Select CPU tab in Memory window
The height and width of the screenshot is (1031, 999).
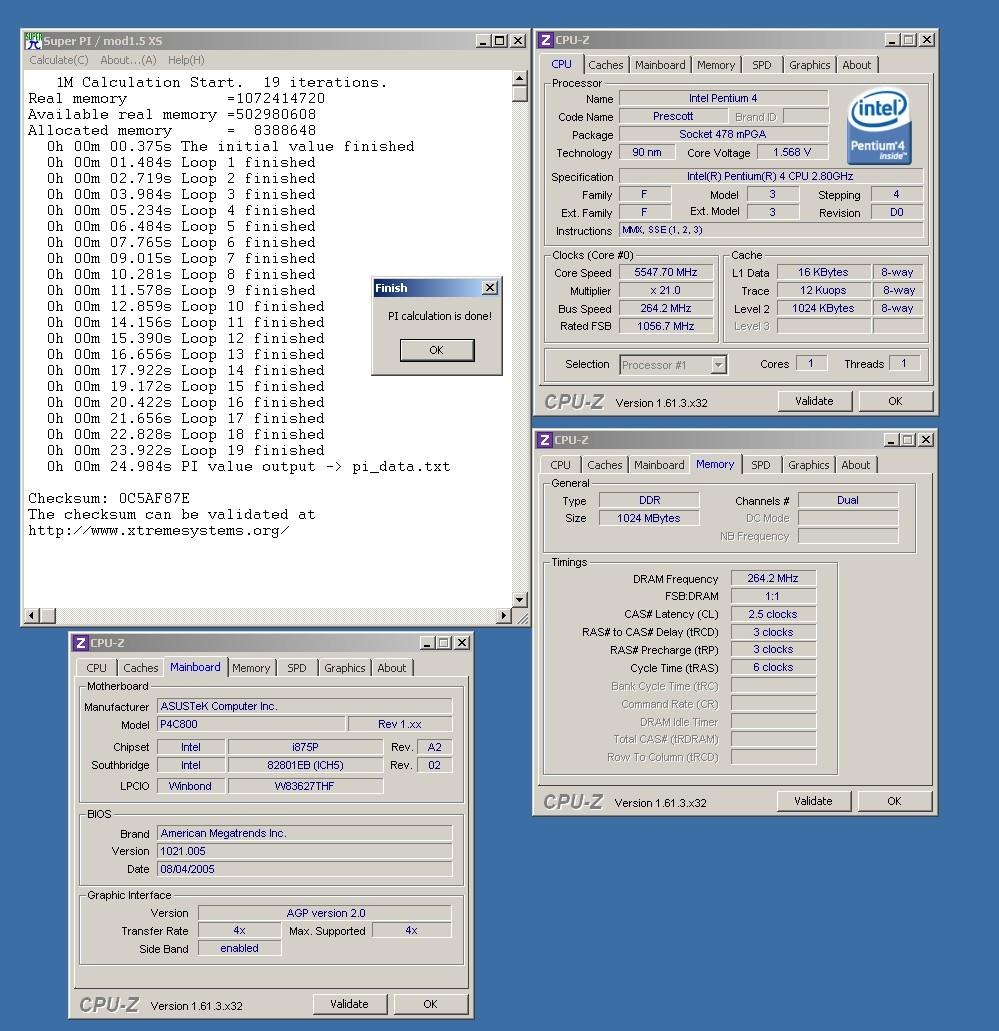[560, 465]
